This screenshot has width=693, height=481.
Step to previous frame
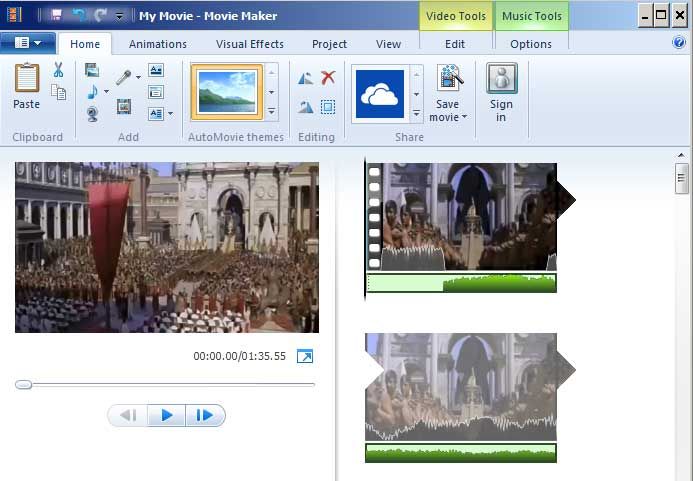tap(128, 415)
